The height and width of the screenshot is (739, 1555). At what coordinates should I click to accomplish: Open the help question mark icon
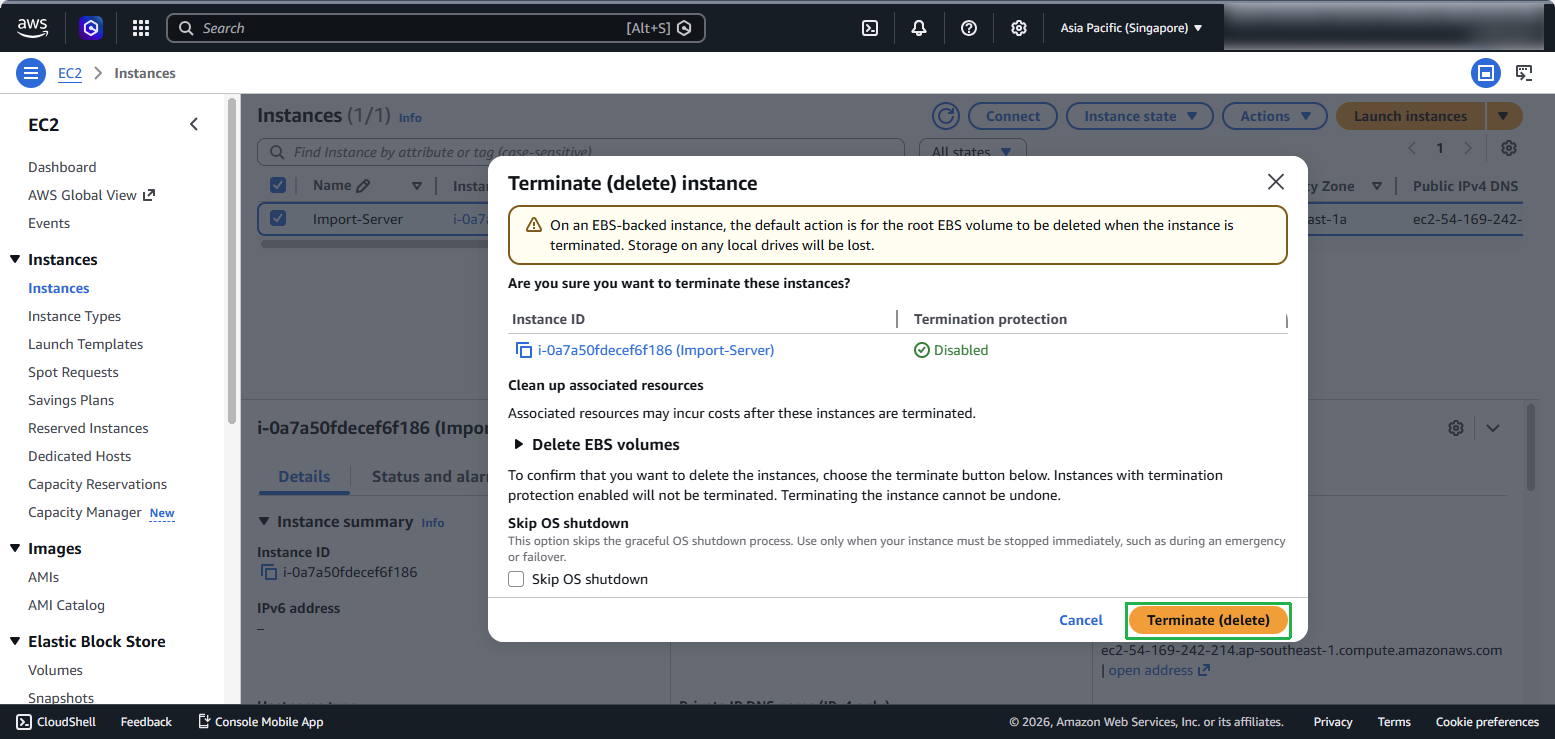click(x=969, y=28)
